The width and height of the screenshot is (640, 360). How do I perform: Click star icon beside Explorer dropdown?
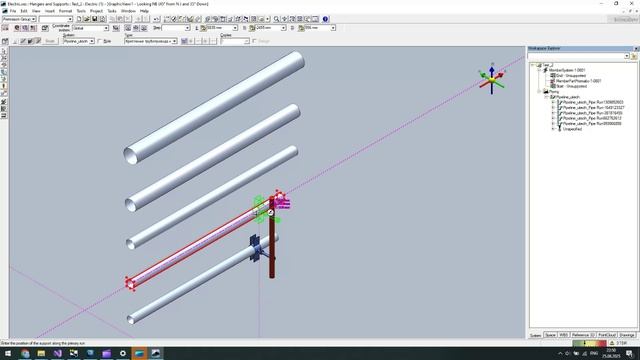pyautogui.click(x=634, y=56)
